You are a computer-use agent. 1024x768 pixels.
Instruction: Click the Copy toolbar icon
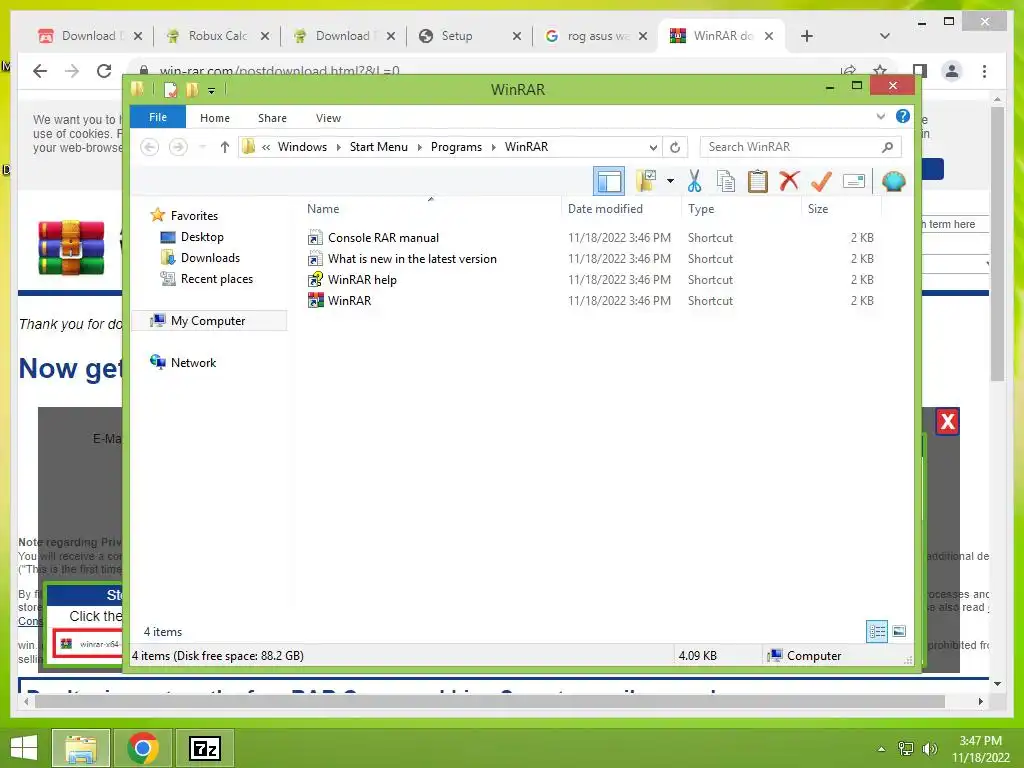tap(726, 181)
